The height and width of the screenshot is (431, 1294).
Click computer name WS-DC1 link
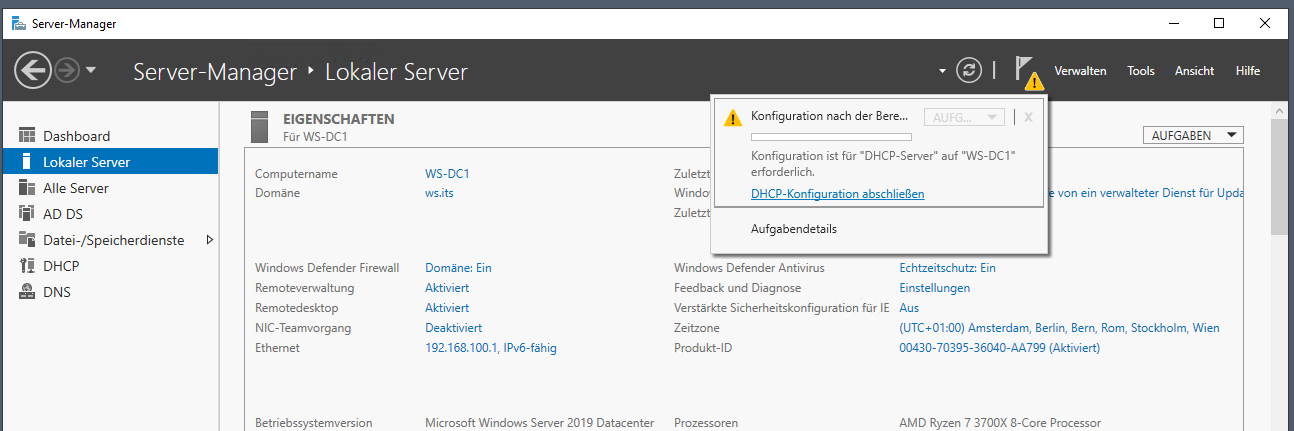pos(447,173)
